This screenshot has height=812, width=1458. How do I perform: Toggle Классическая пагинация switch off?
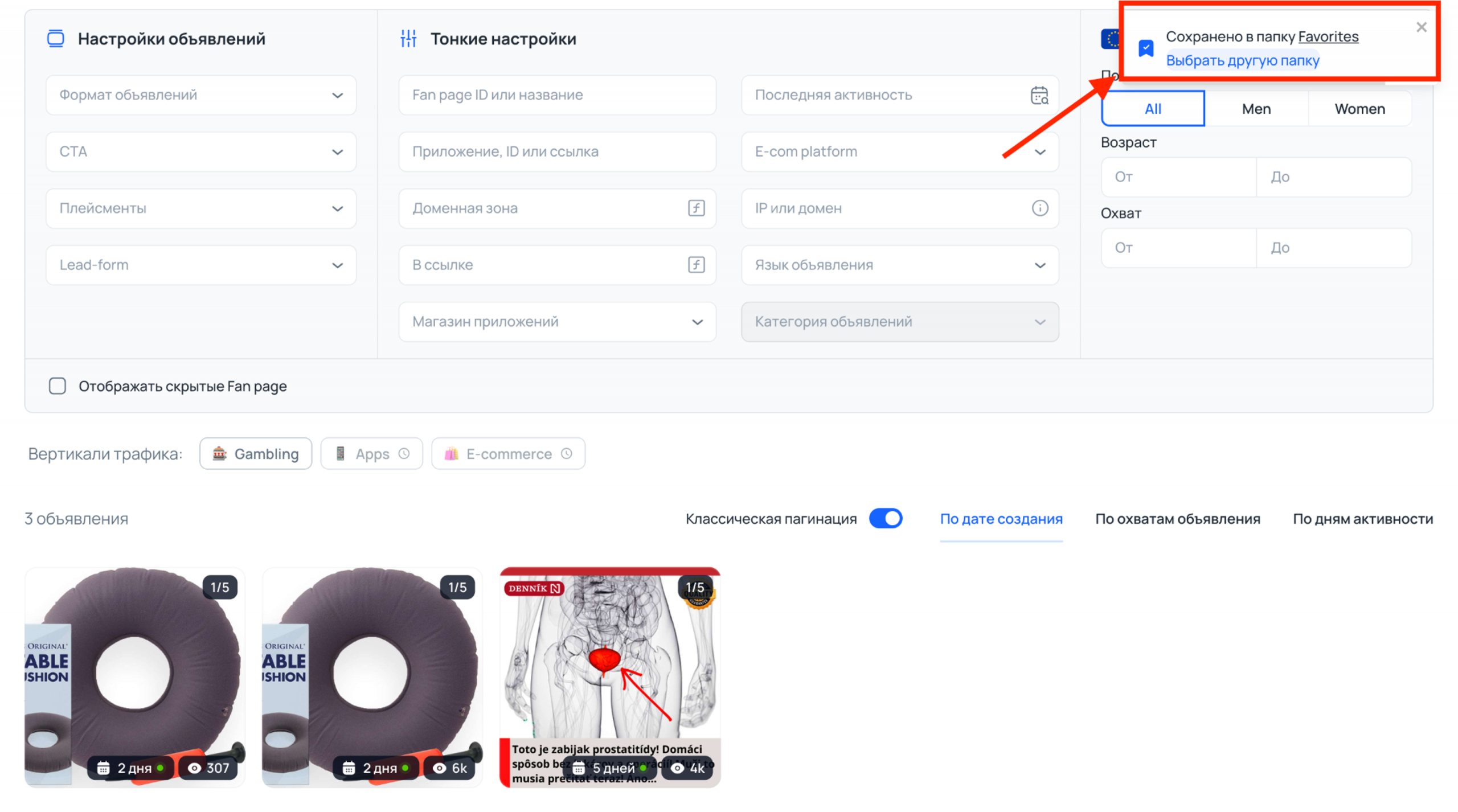885,519
